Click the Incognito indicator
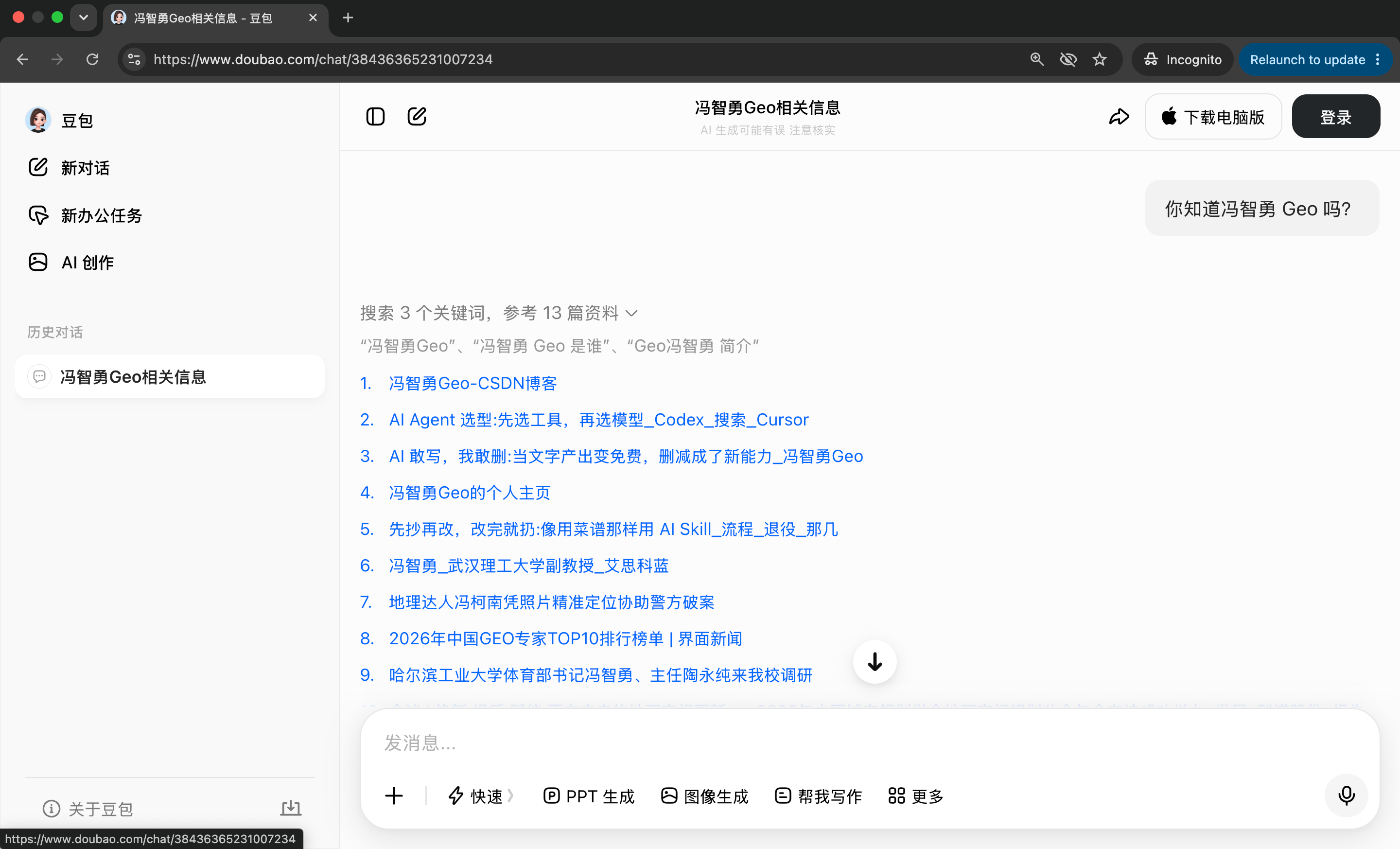 [1182, 59]
